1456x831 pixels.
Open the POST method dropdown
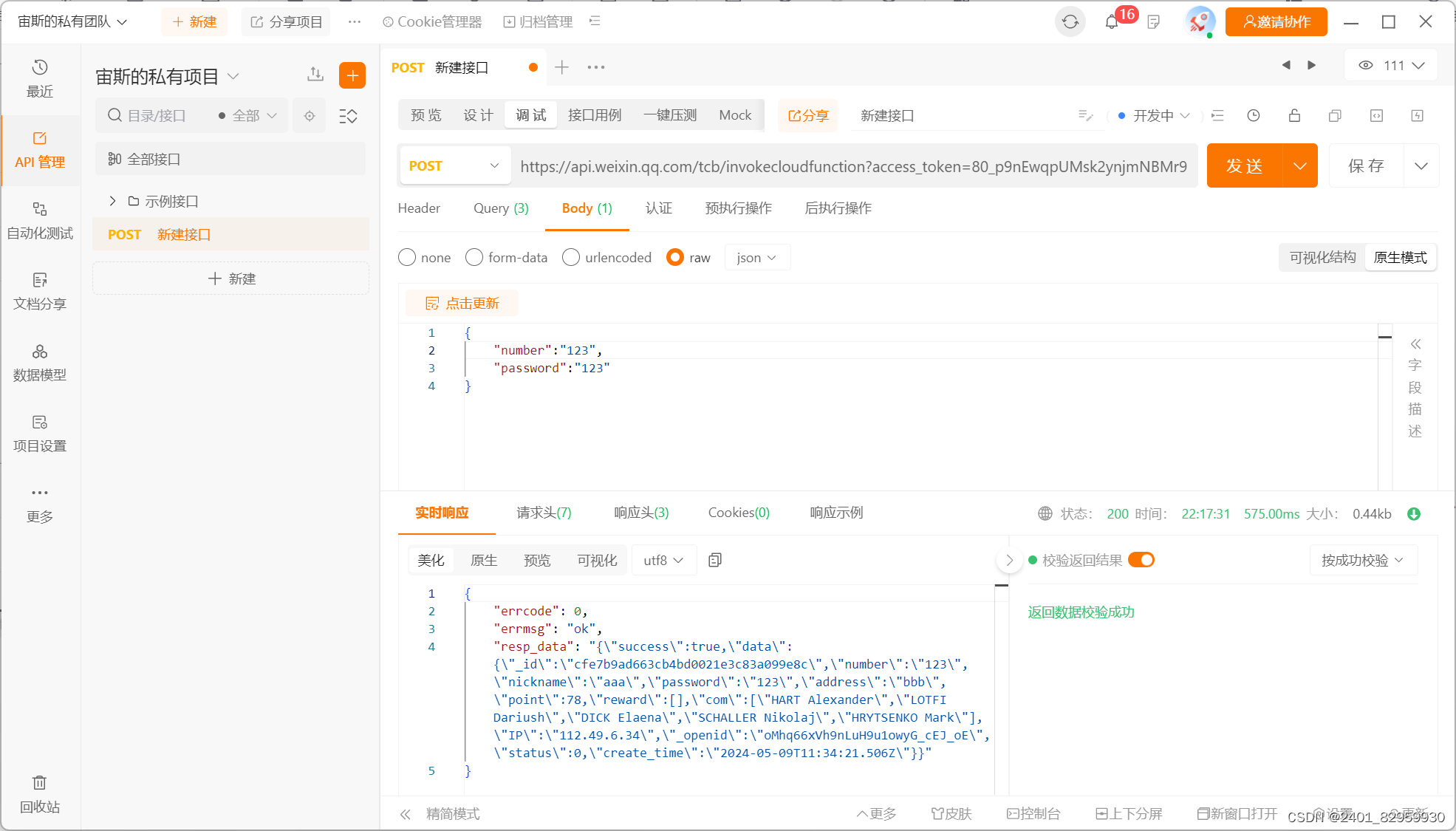coord(454,165)
